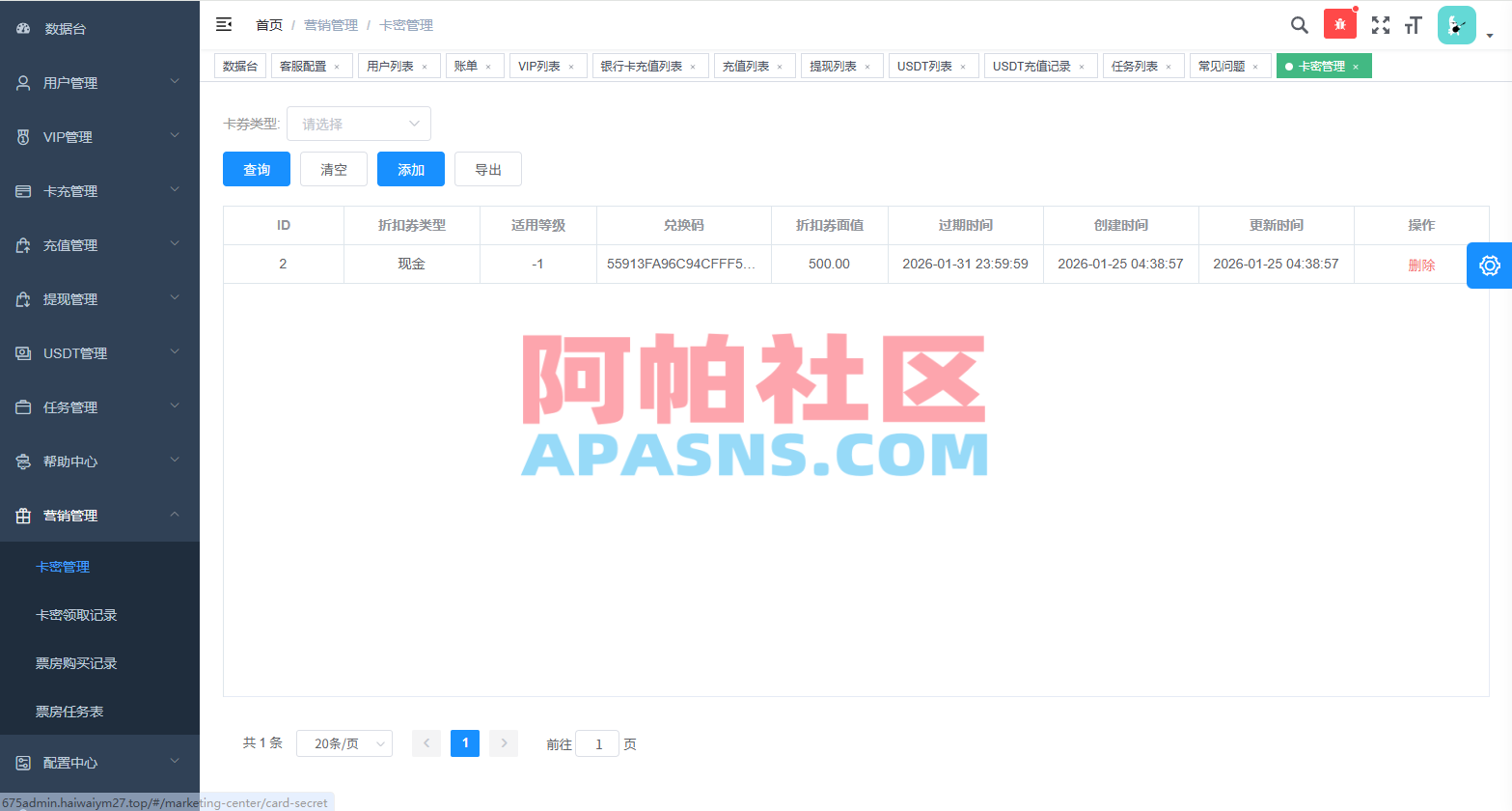Expand the 提现管理 sidebar menu

click(x=99, y=299)
